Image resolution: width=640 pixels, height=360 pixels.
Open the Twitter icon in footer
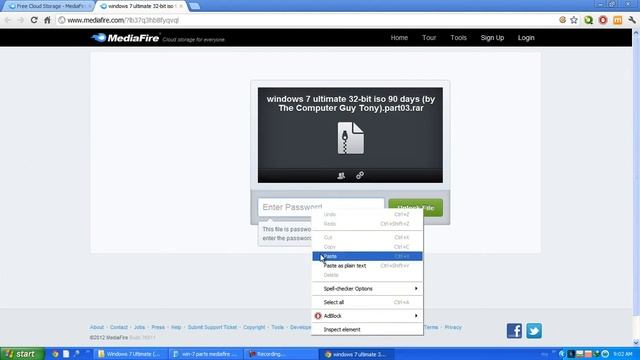(x=534, y=331)
